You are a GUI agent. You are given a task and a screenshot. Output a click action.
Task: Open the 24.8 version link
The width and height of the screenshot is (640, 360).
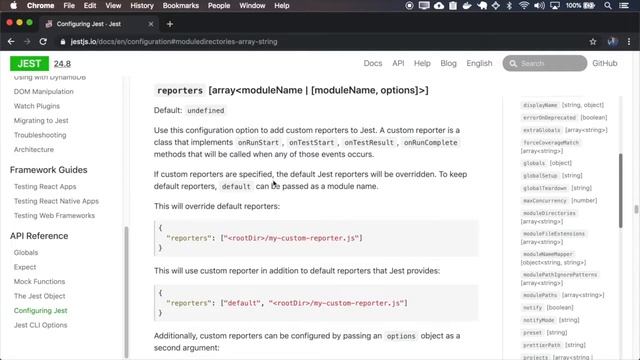62,64
